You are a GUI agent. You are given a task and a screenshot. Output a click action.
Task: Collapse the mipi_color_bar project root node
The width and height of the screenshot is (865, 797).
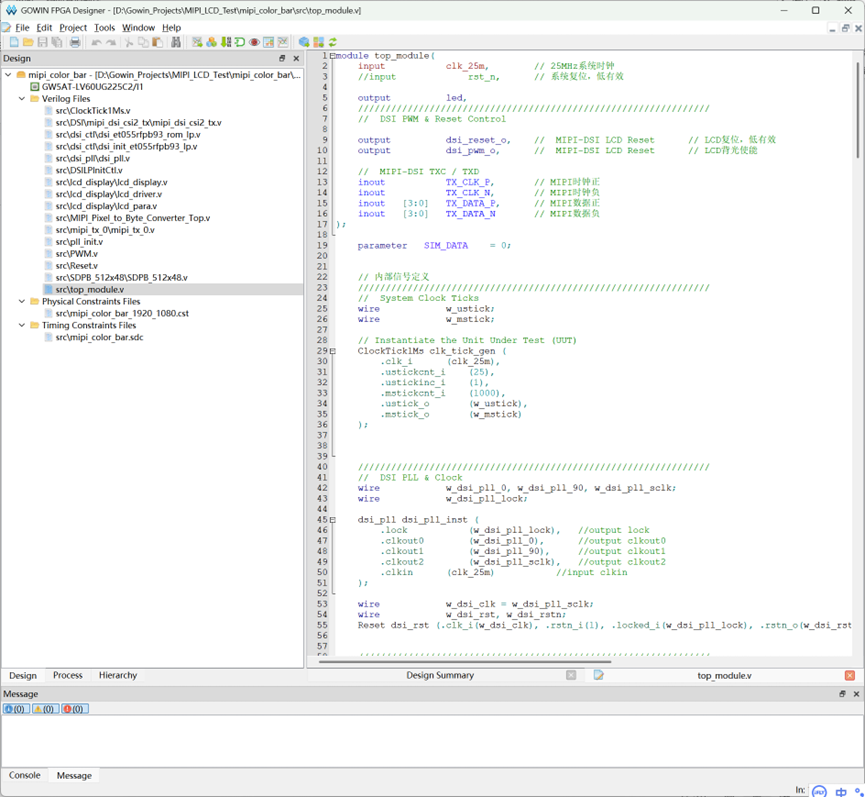pos(8,74)
